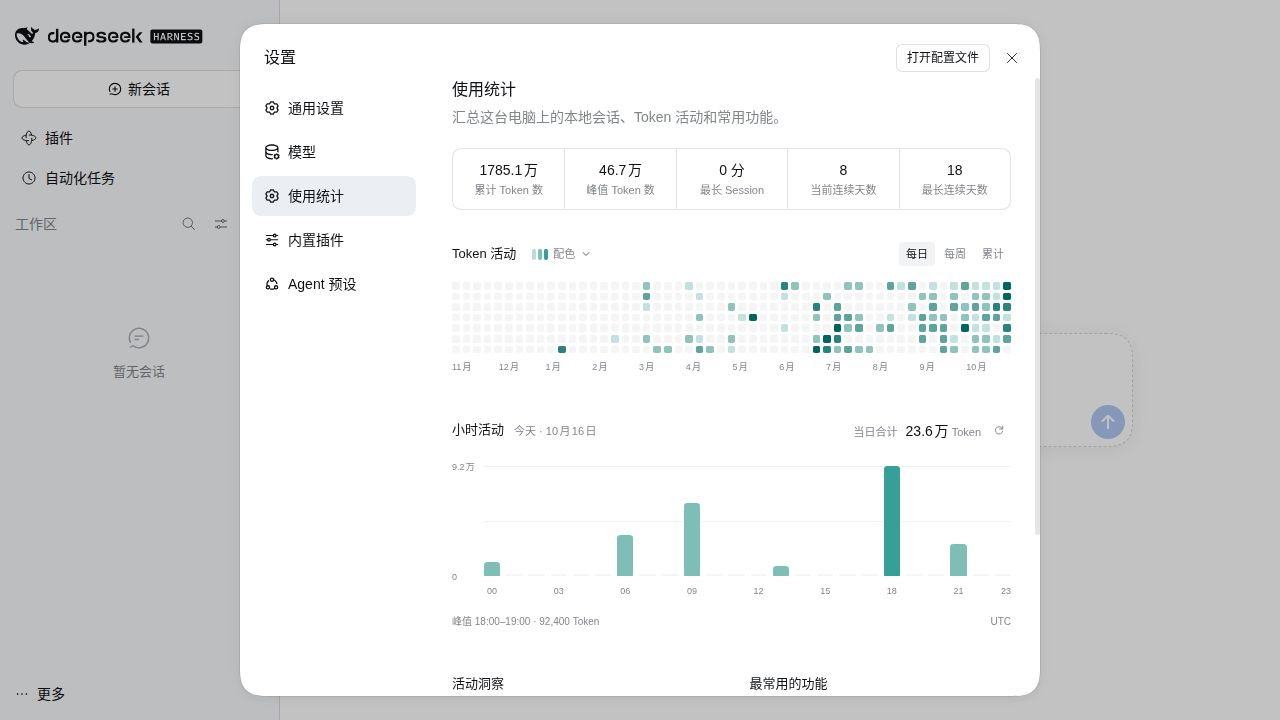
Task: Click the 活动洞察 section heading
Action: pyautogui.click(x=478, y=684)
